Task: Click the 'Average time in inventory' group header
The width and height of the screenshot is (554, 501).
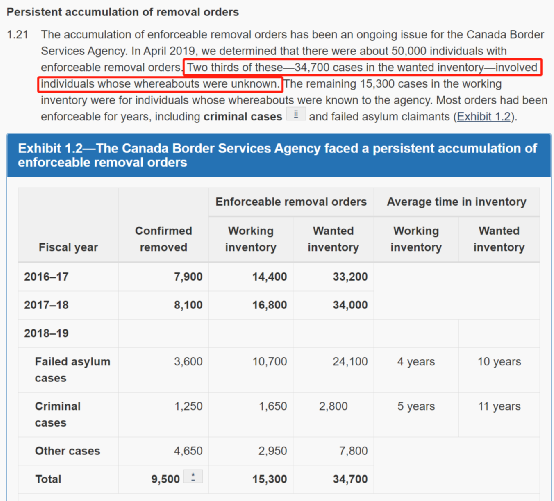Action: click(456, 202)
